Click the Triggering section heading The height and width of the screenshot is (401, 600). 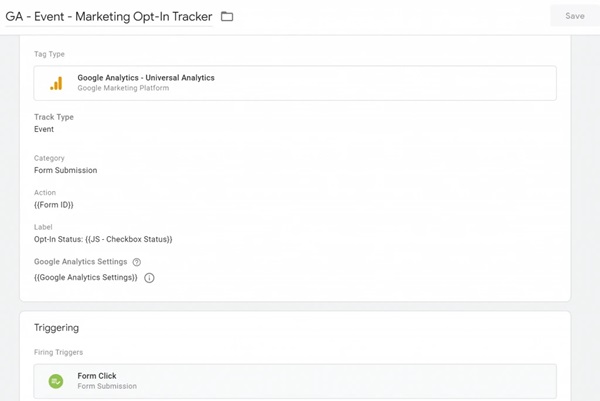[57, 327]
